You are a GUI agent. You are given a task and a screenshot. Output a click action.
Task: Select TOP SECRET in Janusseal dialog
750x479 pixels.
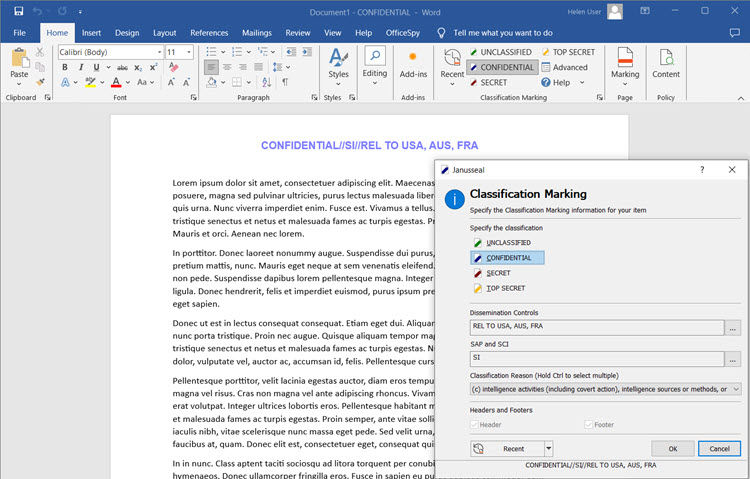500,288
